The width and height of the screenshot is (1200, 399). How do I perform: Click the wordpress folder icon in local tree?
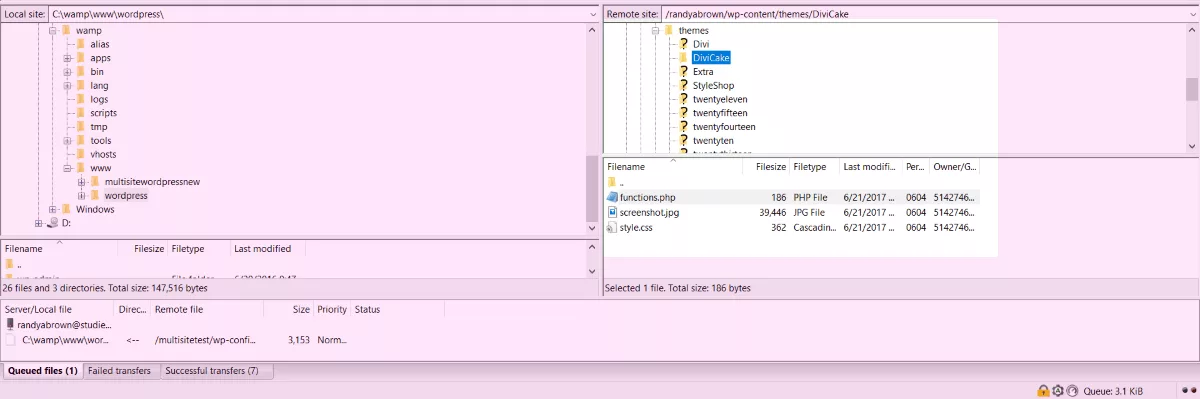(x=96, y=196)
